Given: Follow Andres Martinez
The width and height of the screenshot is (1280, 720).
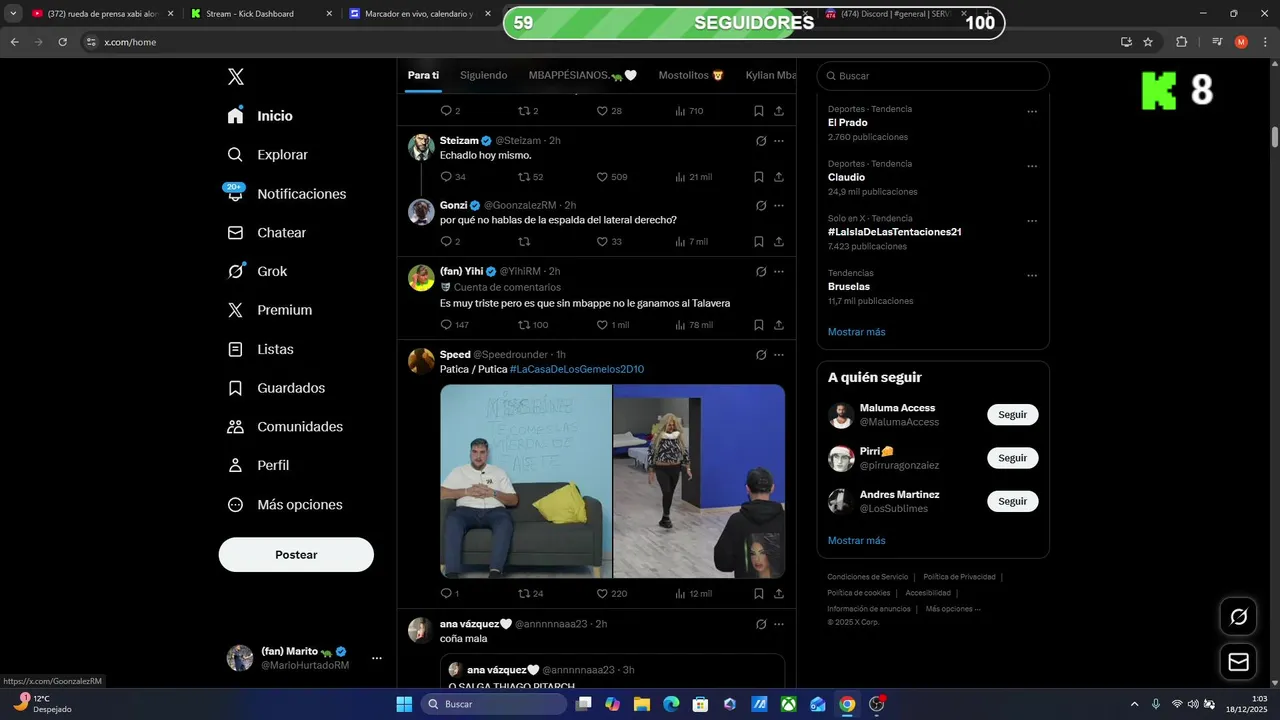Looking at the screenshot, I should click(1012, 501).
